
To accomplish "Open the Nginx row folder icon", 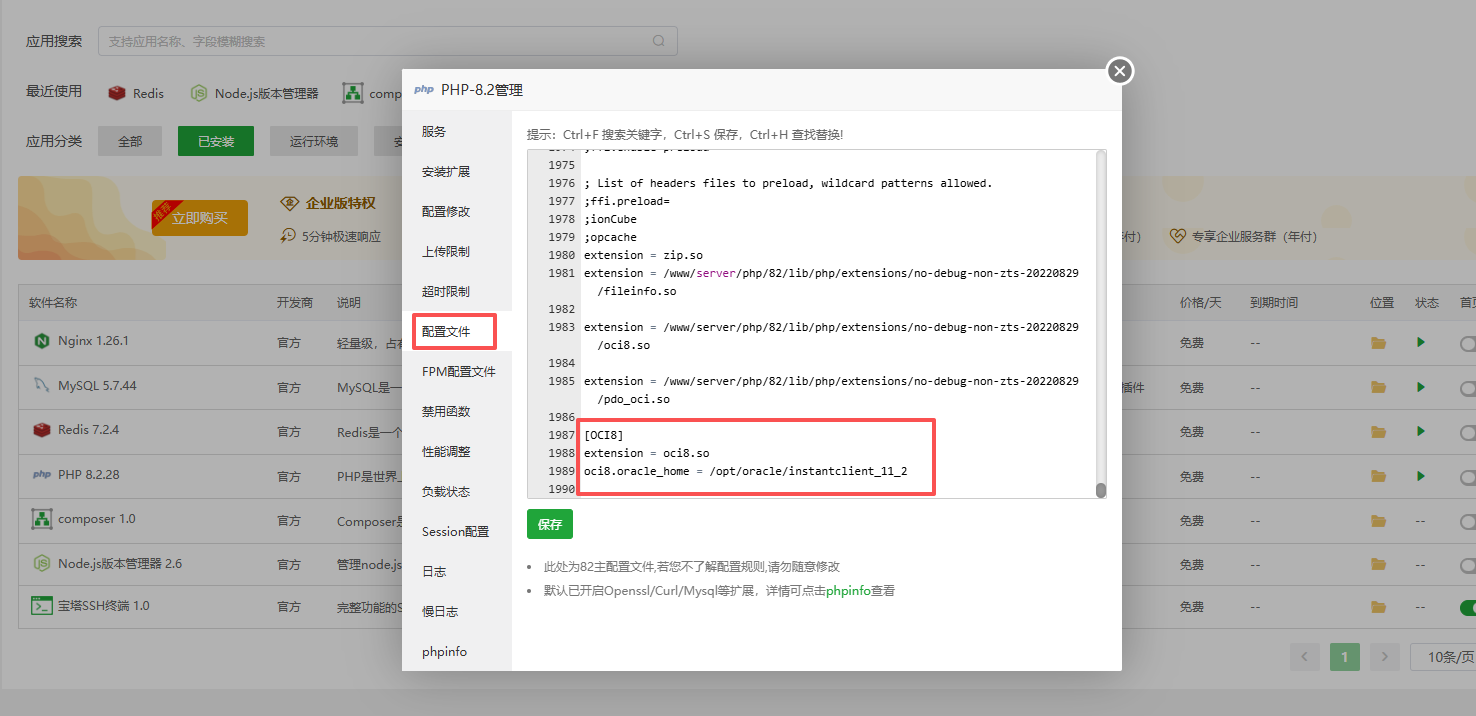I will point(1379,343).
